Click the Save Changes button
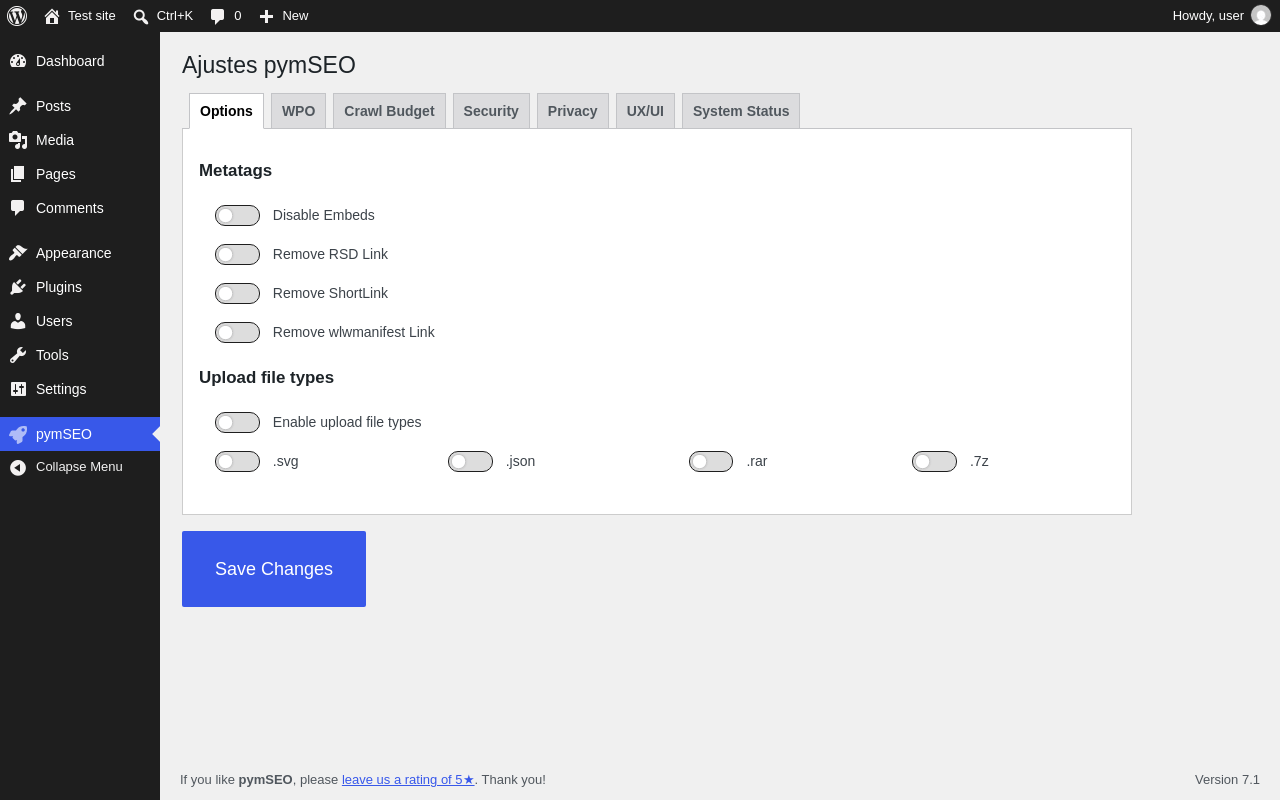 point(274,569)
